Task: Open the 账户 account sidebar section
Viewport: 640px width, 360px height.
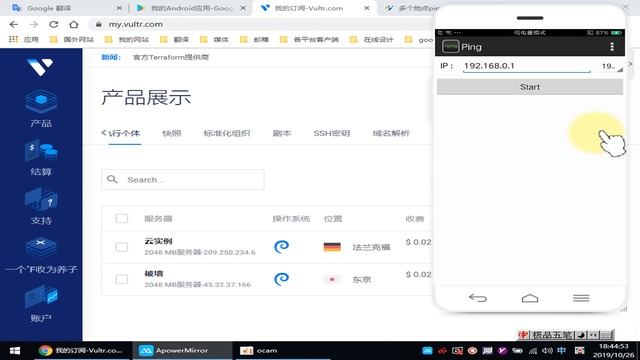Action: pos(41,304)
